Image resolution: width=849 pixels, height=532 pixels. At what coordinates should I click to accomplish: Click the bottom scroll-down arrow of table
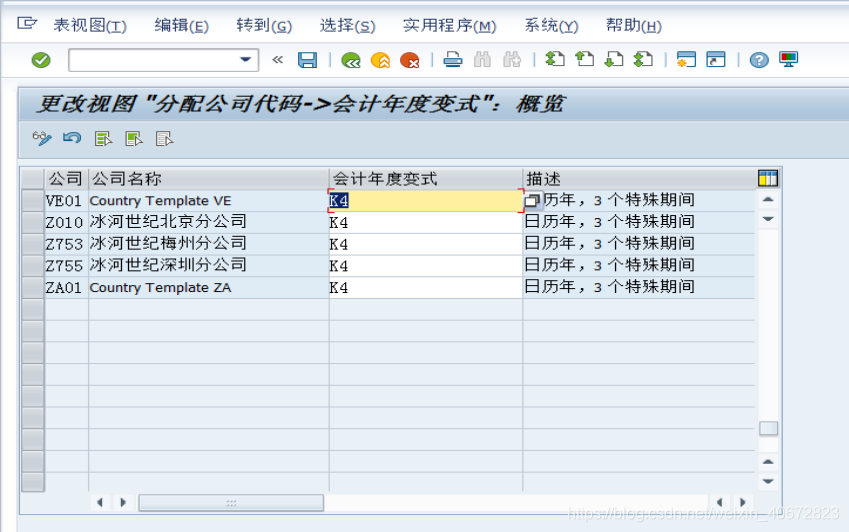coord(768,481)
